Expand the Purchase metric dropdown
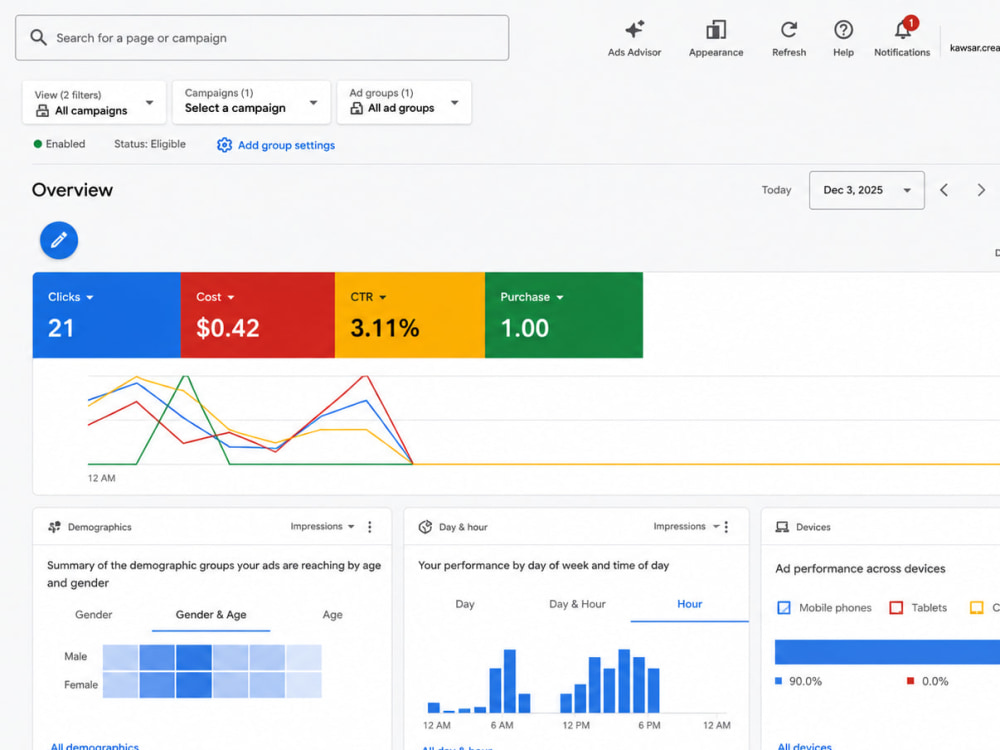 pos(560,297)
